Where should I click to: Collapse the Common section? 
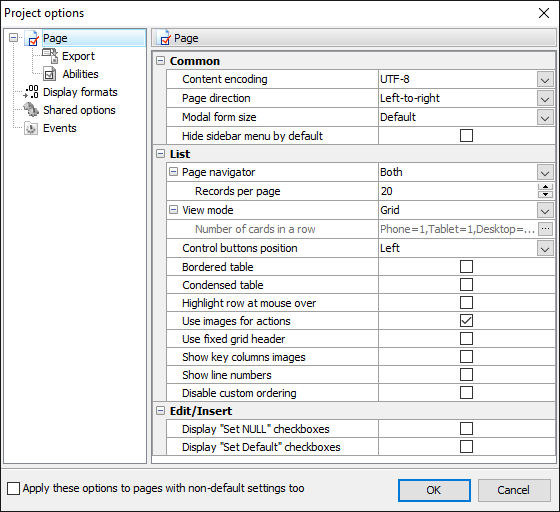(161, 61)
